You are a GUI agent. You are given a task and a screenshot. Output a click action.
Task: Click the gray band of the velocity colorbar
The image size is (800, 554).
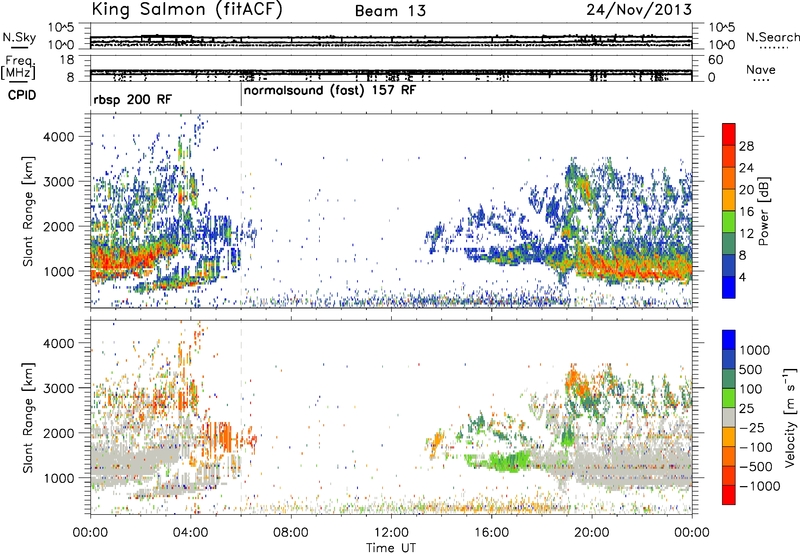tap(729, 417)
